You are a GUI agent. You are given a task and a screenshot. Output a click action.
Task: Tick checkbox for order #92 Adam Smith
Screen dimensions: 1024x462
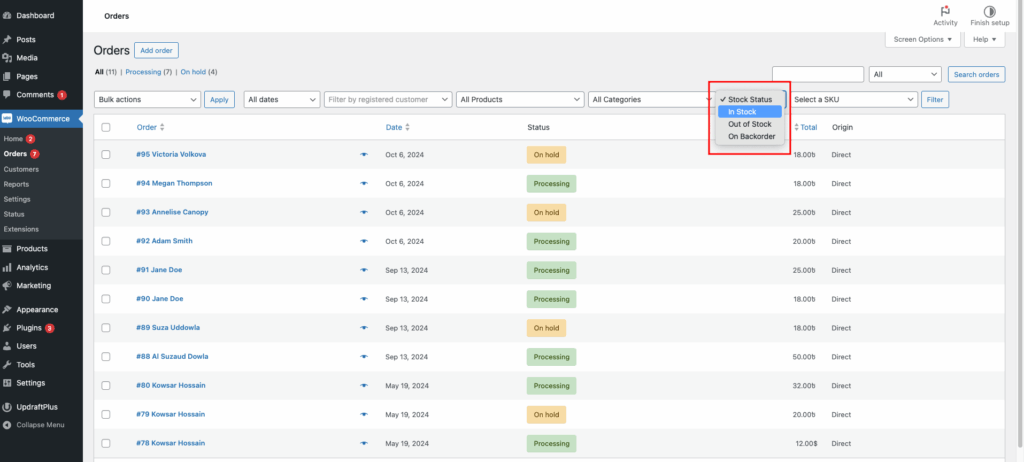point(106,241)
